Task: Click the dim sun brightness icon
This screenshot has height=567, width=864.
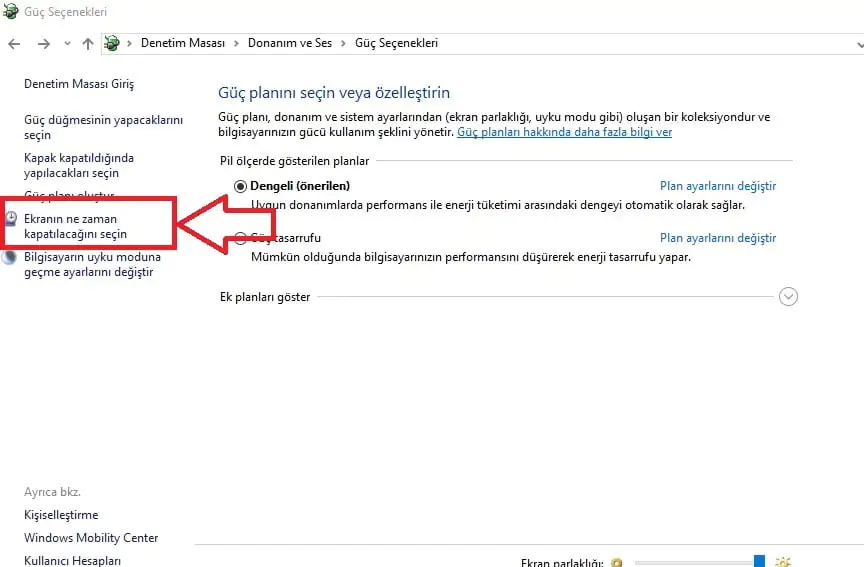Action: 617,563
